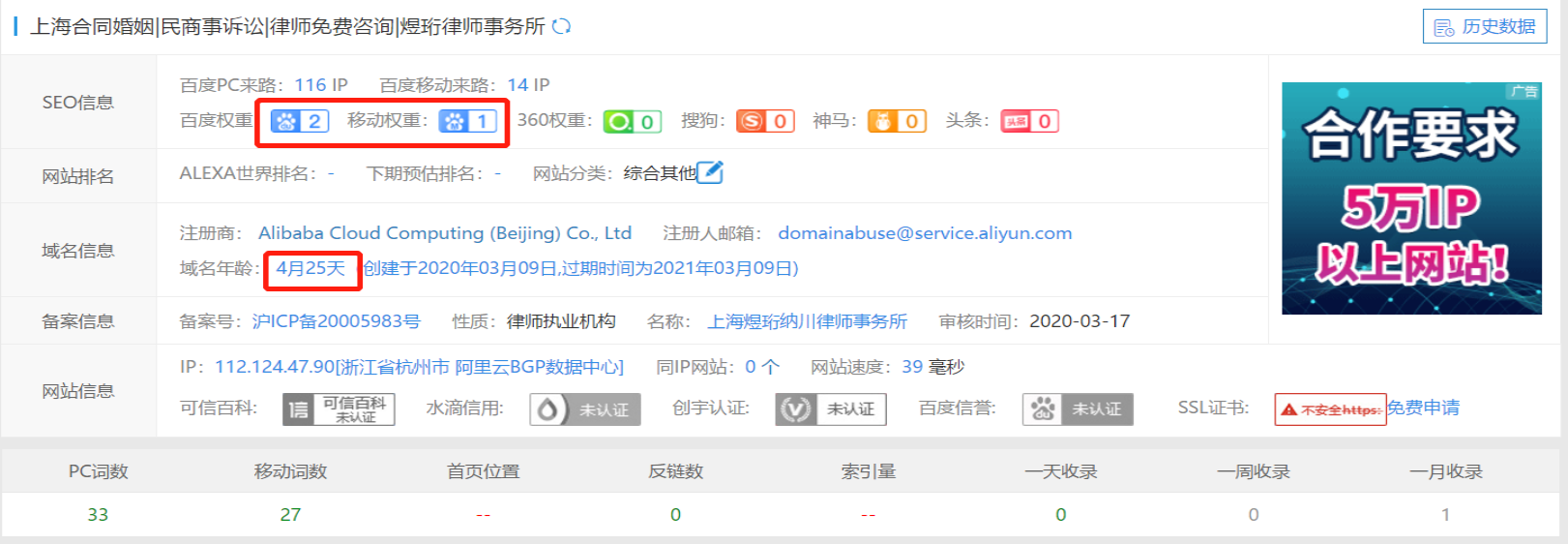
Task: Click the refresh icon beside the site title
Action: pos(561,26)
